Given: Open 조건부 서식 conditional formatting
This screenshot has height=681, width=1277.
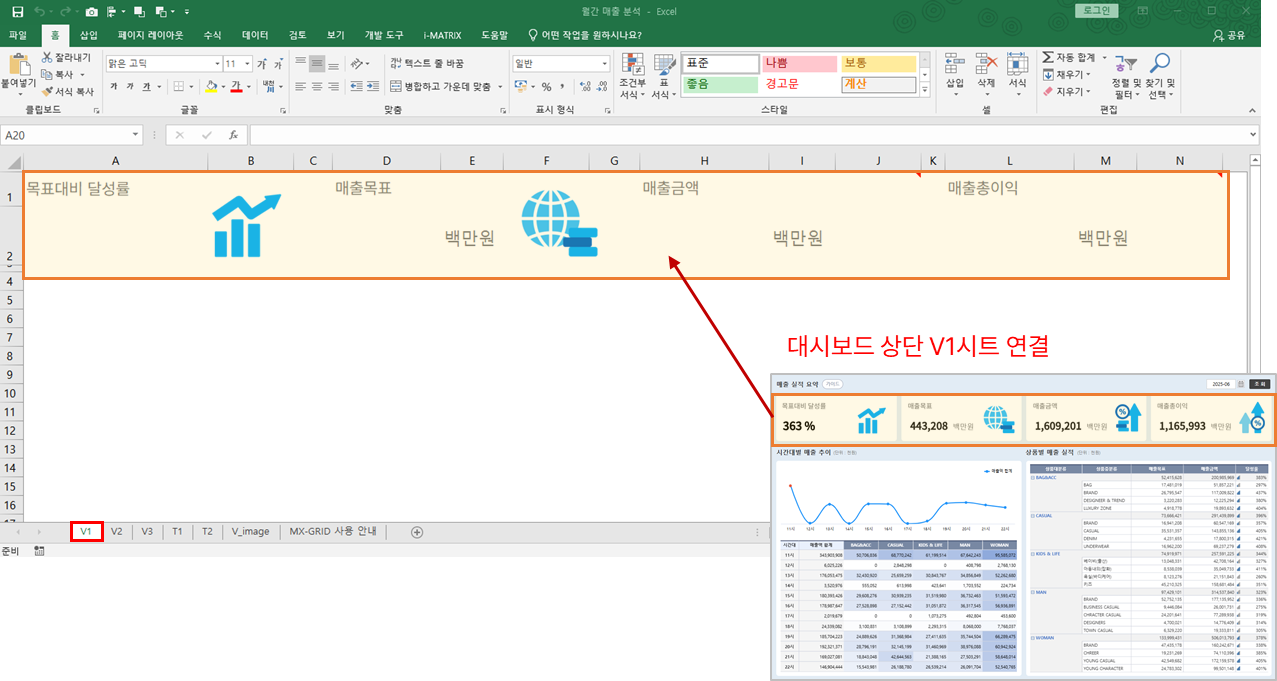Looking at the screenshot, I should pos(631,76).
